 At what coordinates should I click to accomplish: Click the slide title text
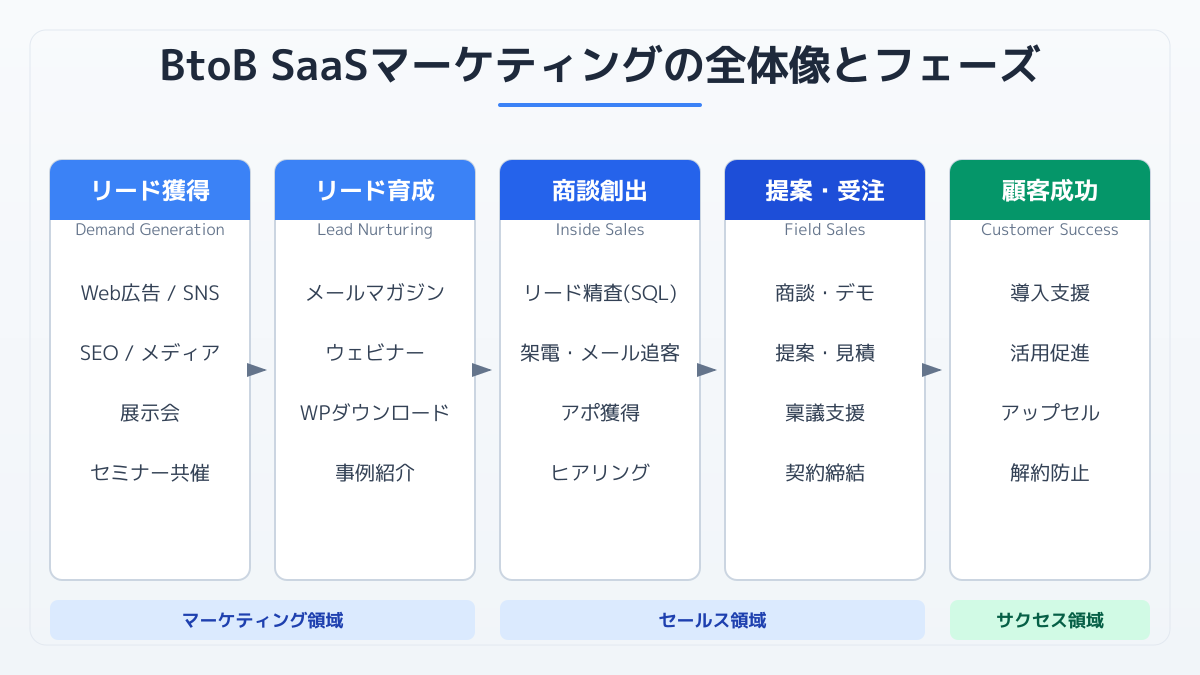pyautogui.click(x=600, y=67)
